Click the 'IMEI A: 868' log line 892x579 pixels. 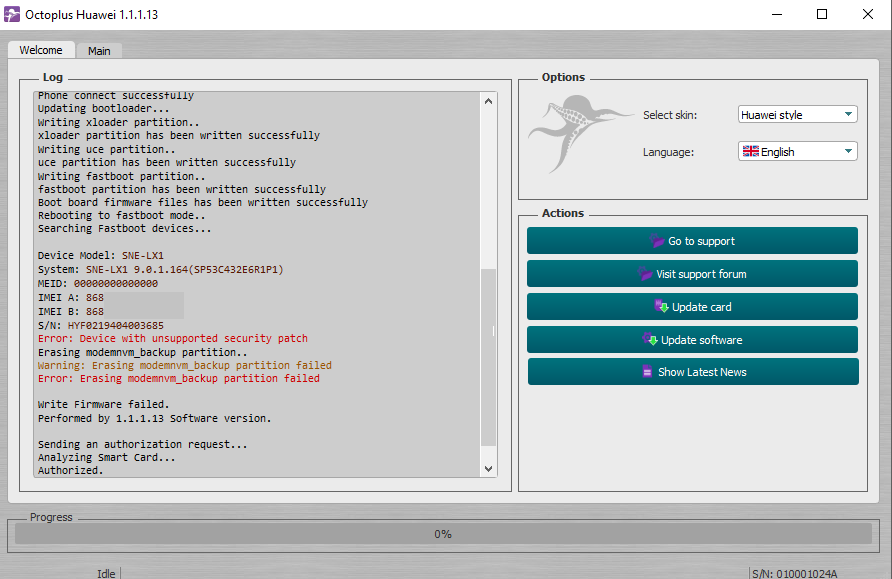pos(71,297)
